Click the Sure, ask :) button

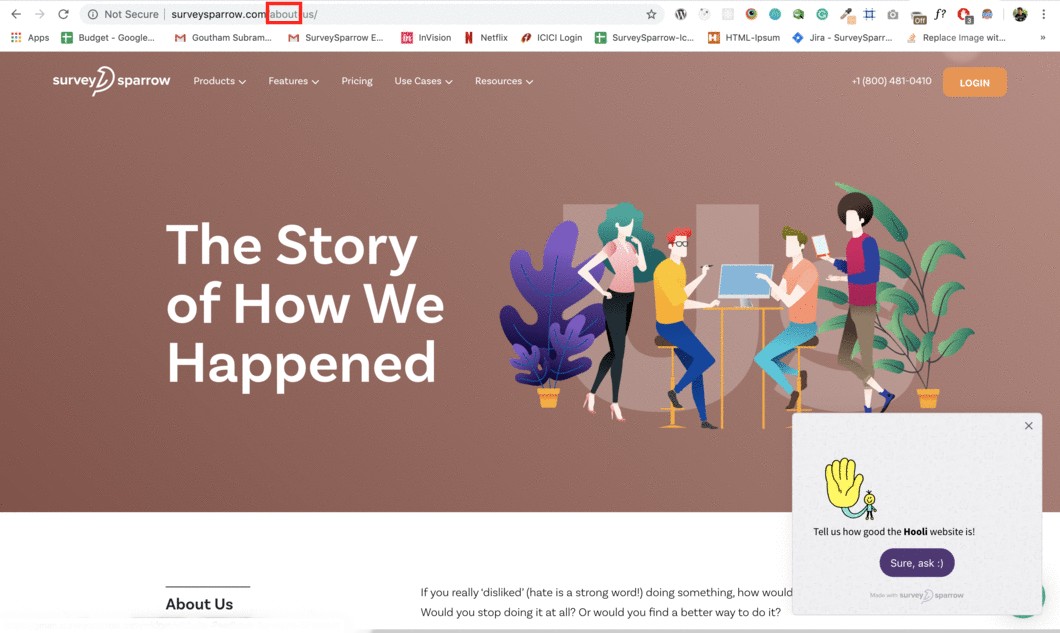(917, 563)
